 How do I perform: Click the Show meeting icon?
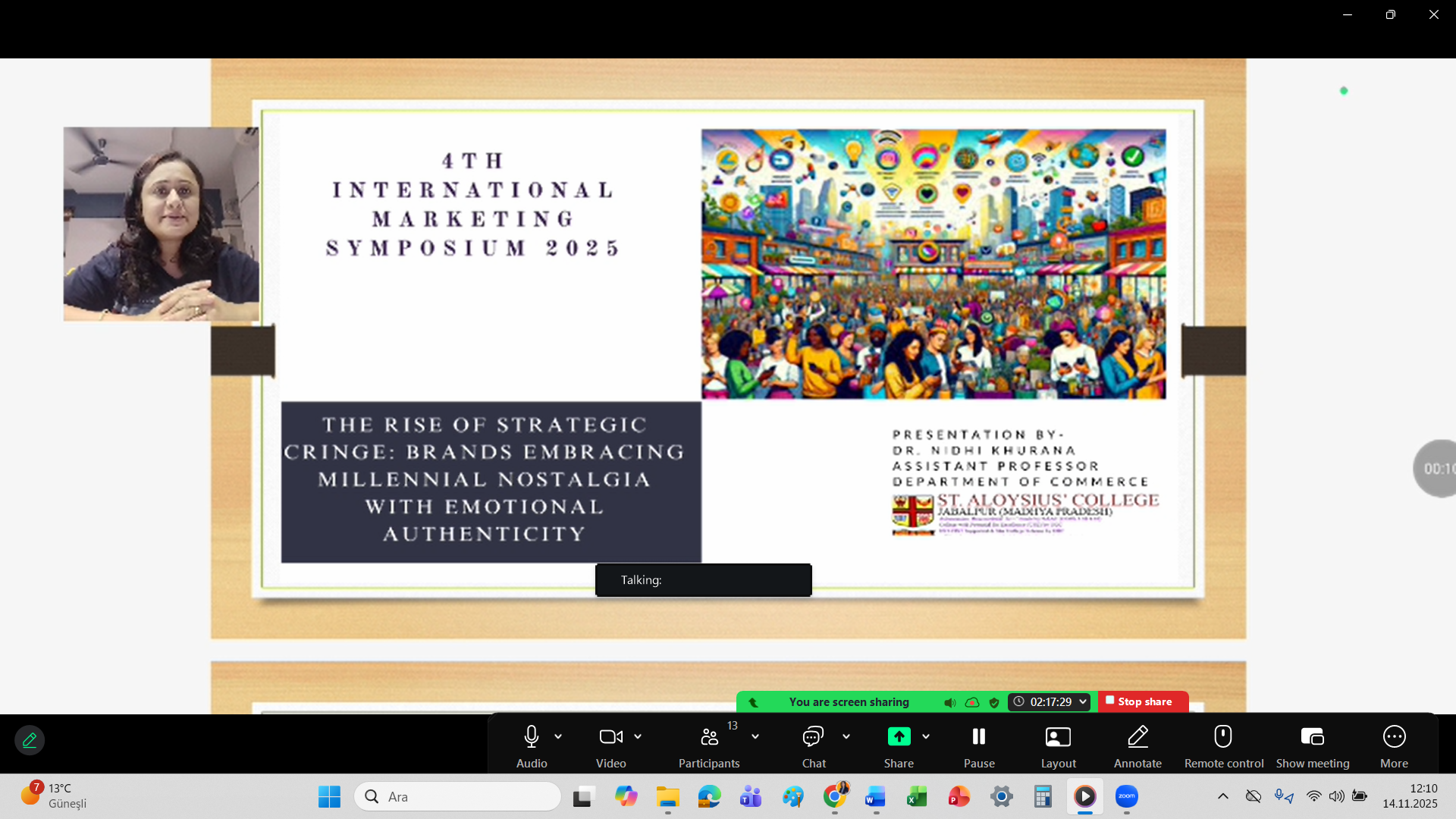click(1312, 737)
